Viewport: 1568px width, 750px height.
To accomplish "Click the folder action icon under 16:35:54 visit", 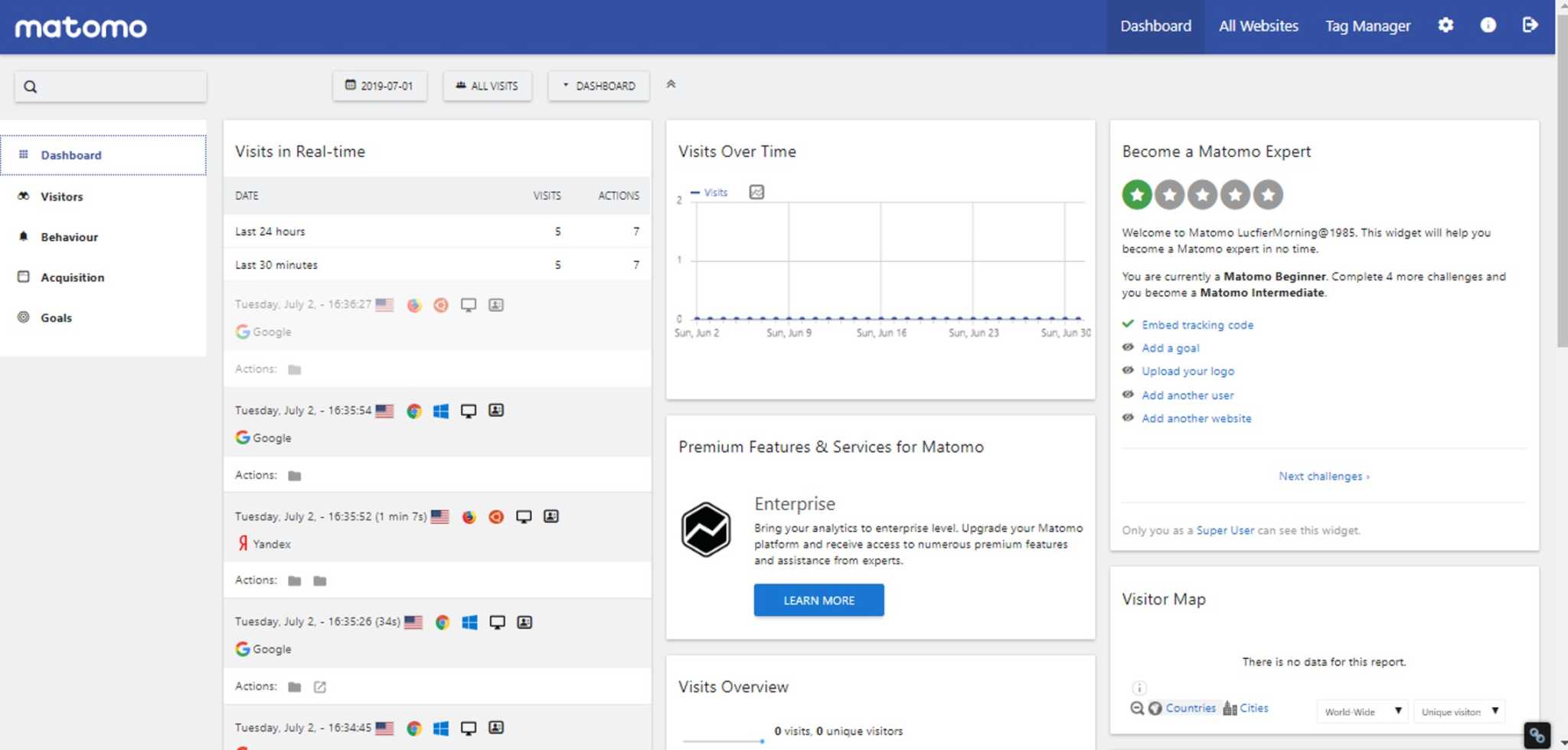I will coord(295,476).
